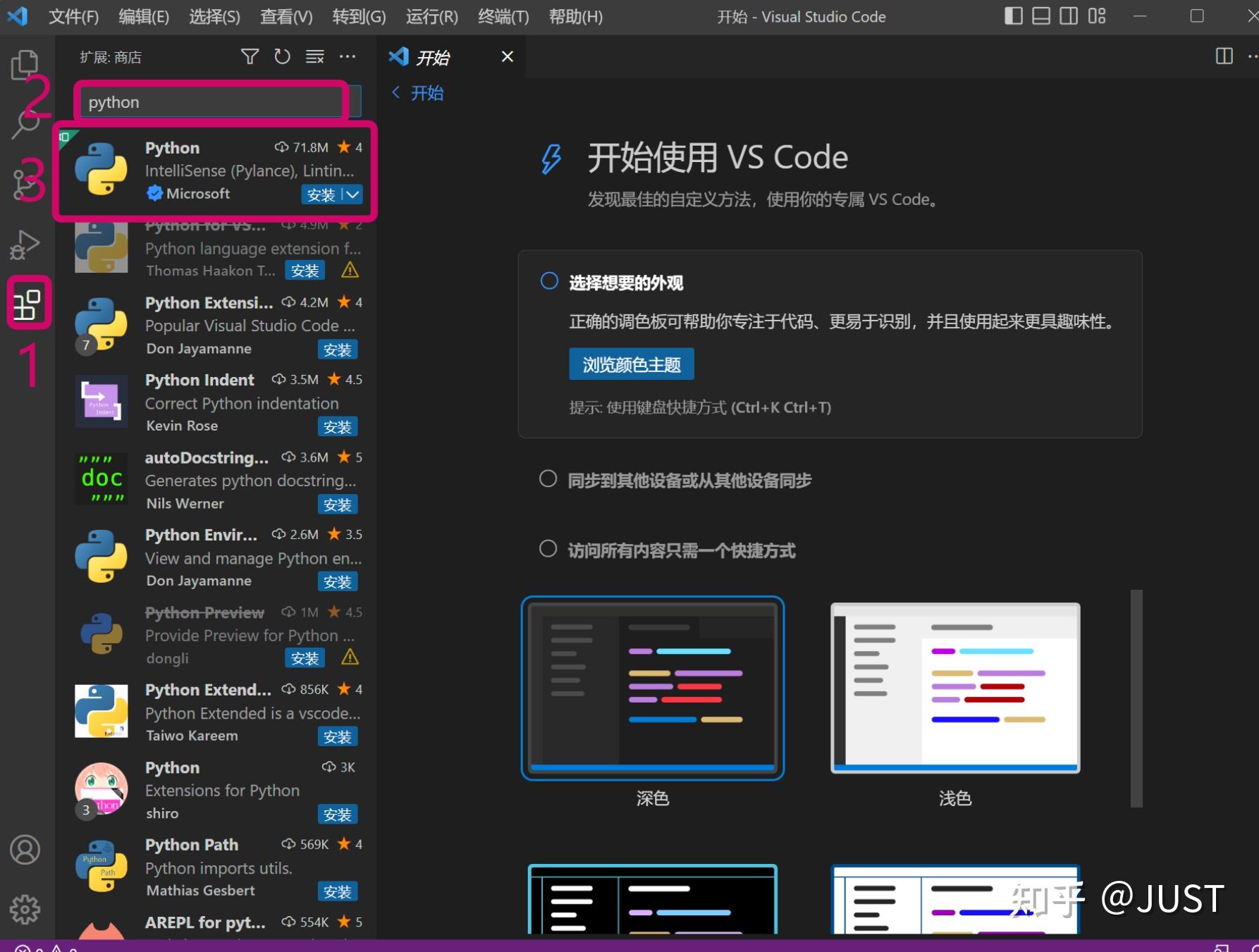This screenshot has width=1259, height=952.
Task: Select the 选择想要的外观 step circle
Action: pos(548,281)
